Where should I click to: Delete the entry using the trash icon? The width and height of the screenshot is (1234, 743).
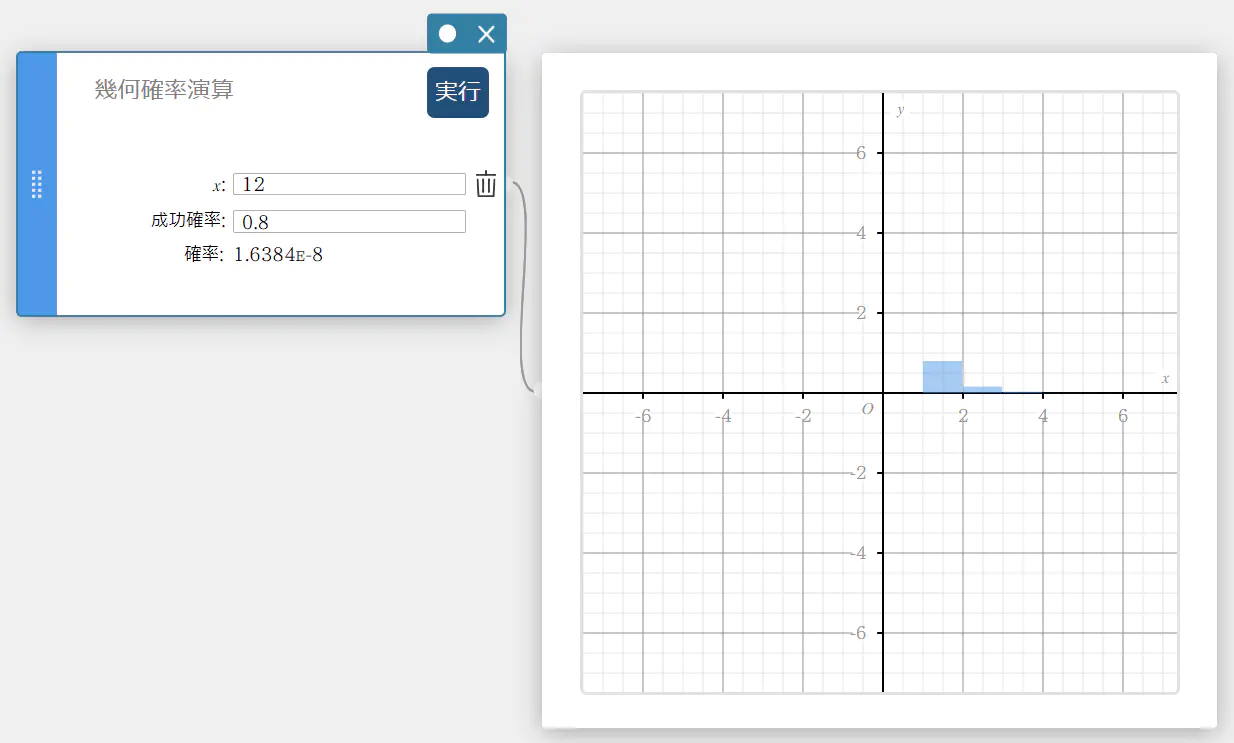click(x=486, y=184)
